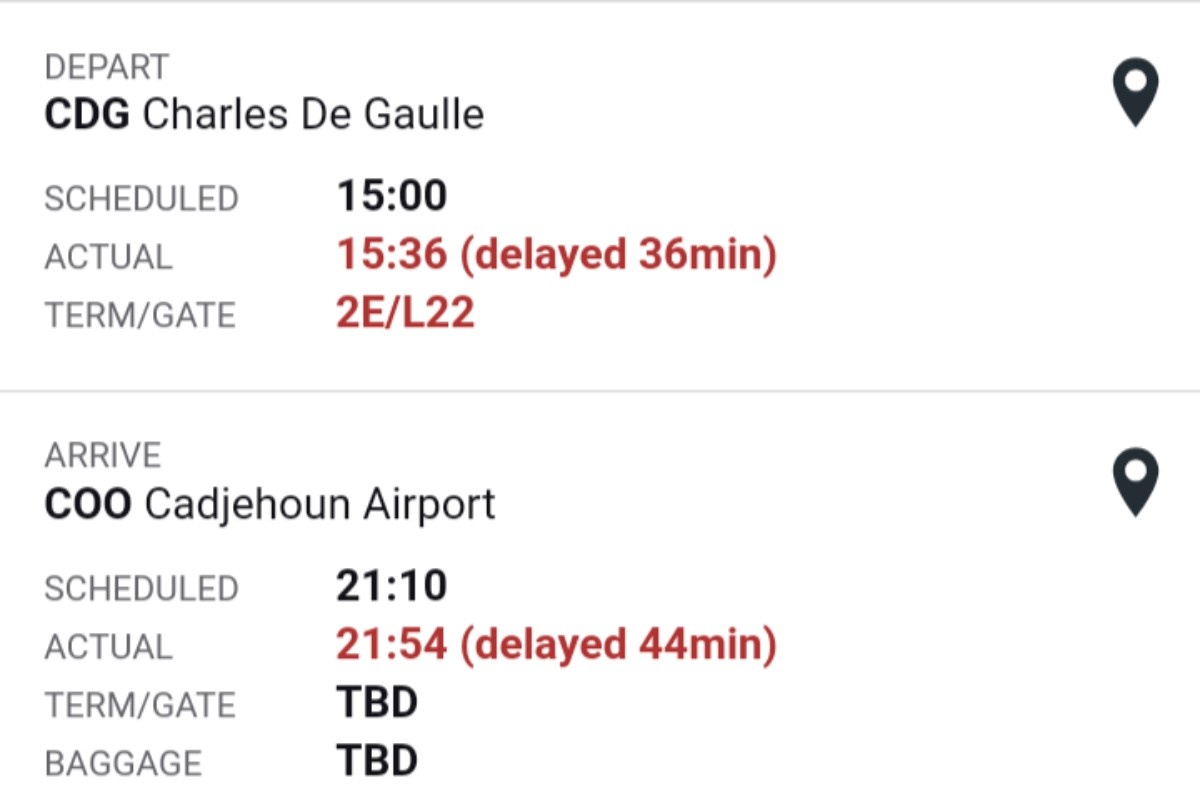This screenshot has width=1200, height=808.
Task: Click the ACTUAL label under the ARRIVE section
Action: point(108,647)
